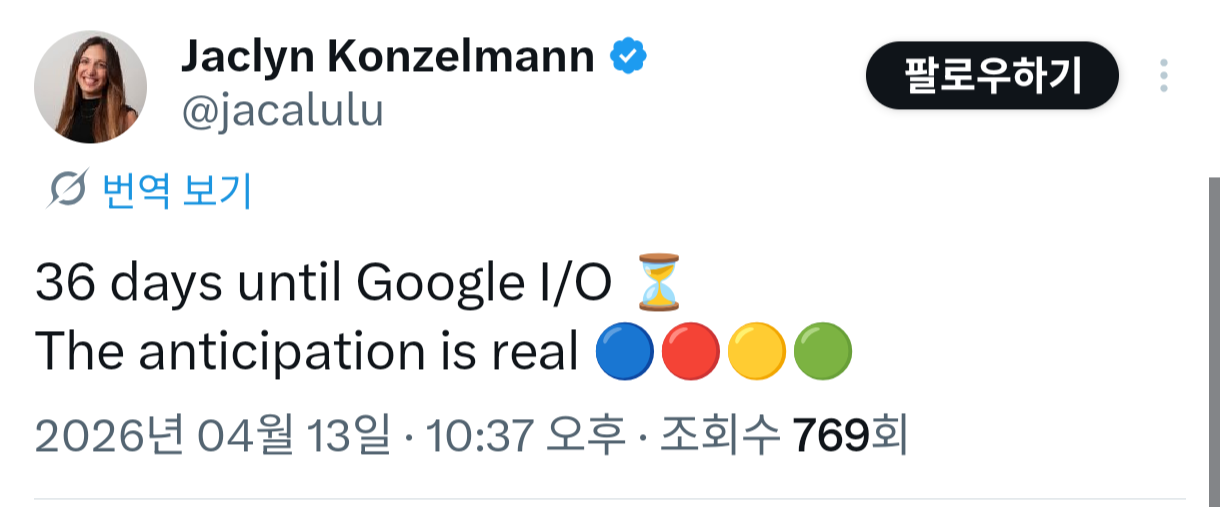Click the 번역 보기 translation link
Viewport: 1220px width, 507px height.
[177, 190]
